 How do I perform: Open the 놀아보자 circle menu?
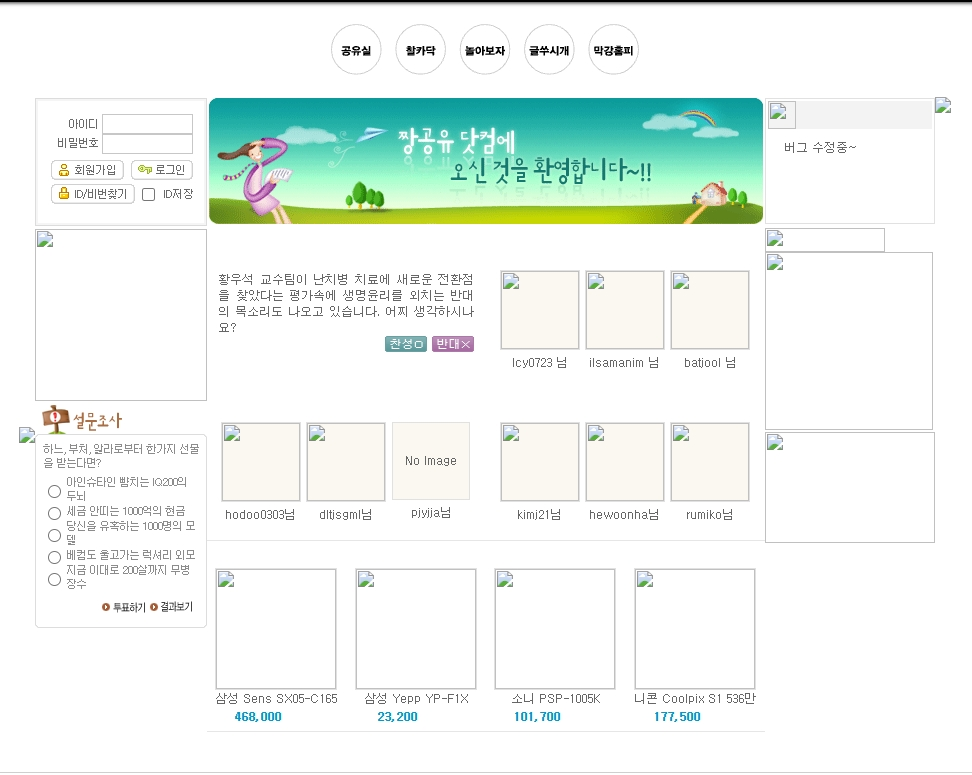coord(485,50)
